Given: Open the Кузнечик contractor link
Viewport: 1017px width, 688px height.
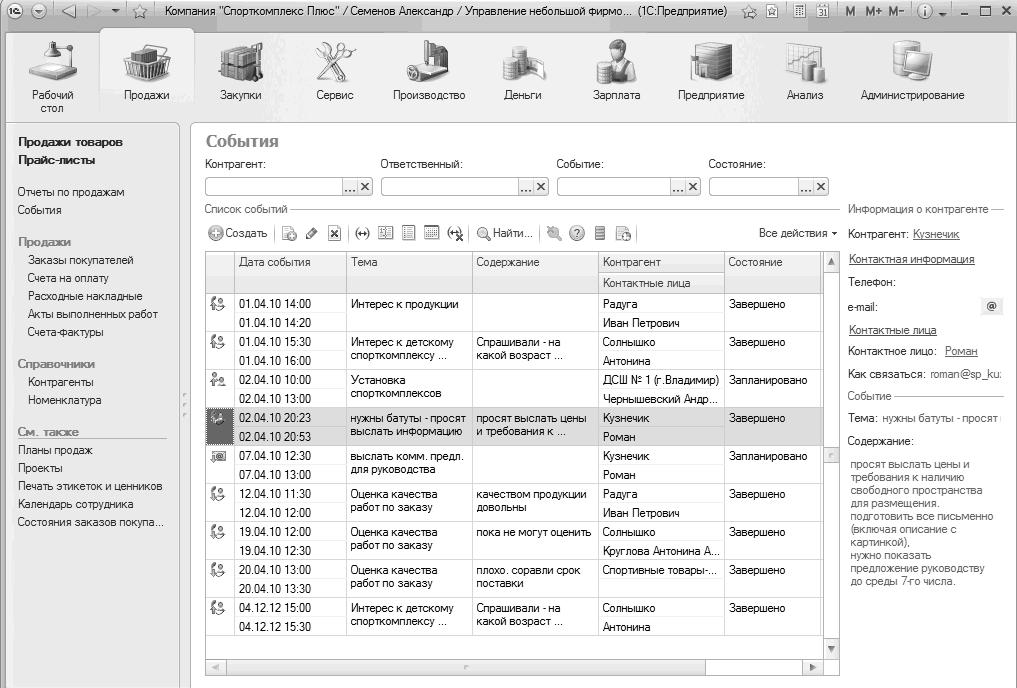Looking at the screenshot, I should (x=936, y=234).
